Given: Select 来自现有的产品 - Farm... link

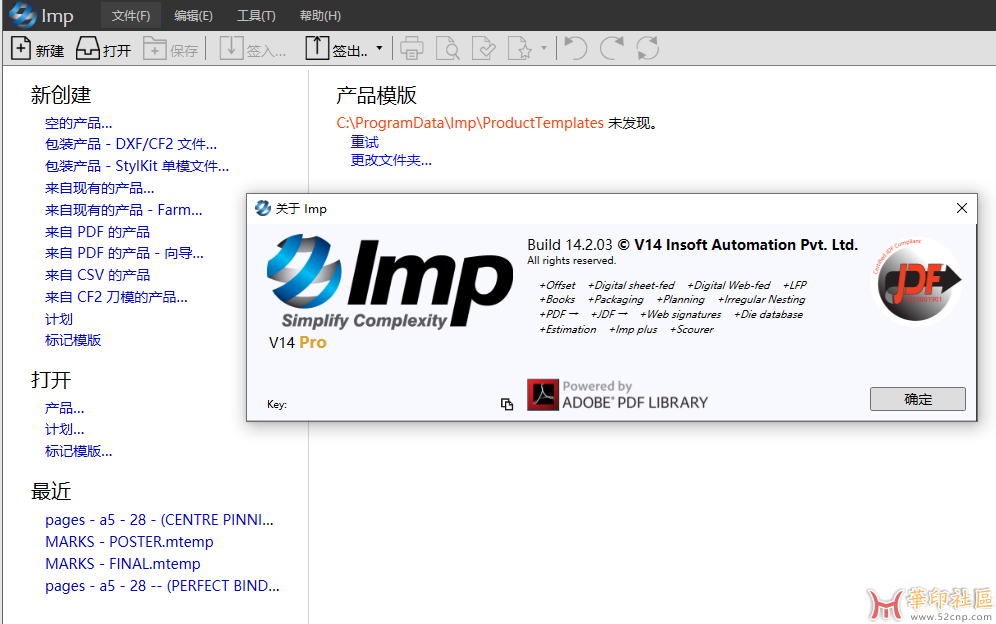Looking at the screenshot, I should pyautogui.click(x=123, y=210).
